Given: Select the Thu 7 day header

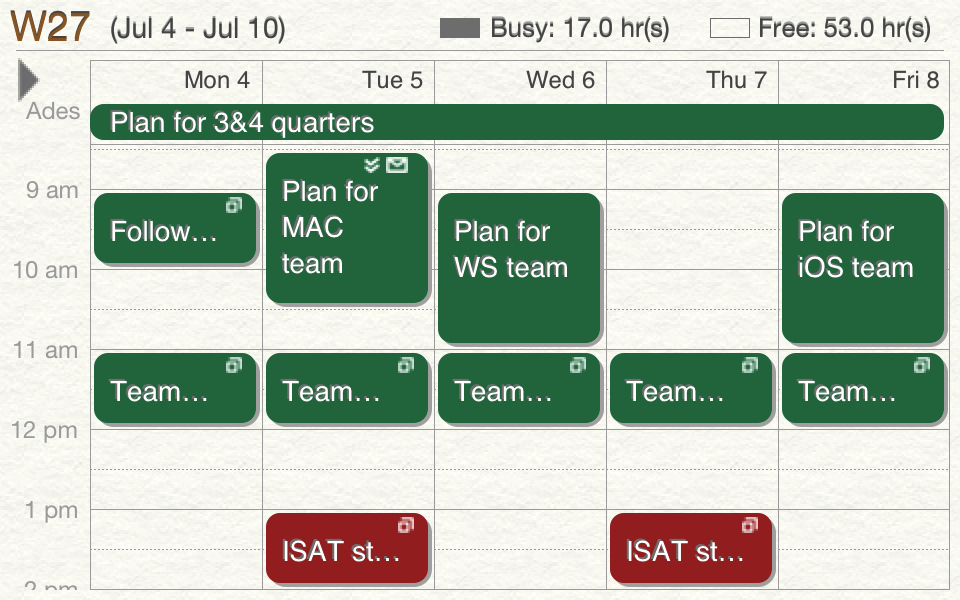Looking at the screenshot, I should [737, 80].
